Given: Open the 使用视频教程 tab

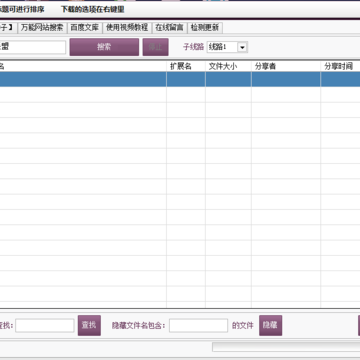Looking at the screenshot, I should click(127, 28).
